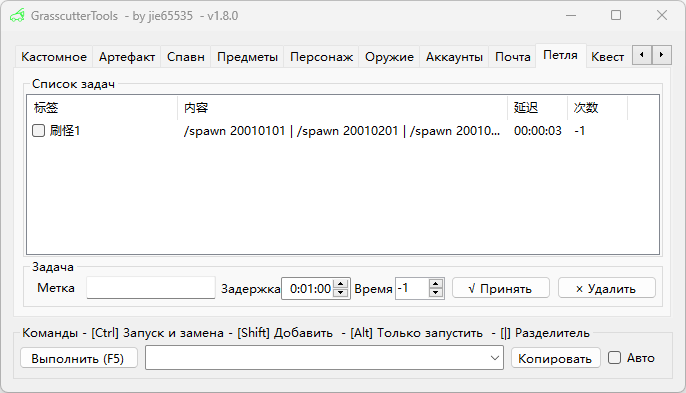The image size is (686, 393).
Task: Run command with Выполнить (F5) button
Action: coord(79,358)
